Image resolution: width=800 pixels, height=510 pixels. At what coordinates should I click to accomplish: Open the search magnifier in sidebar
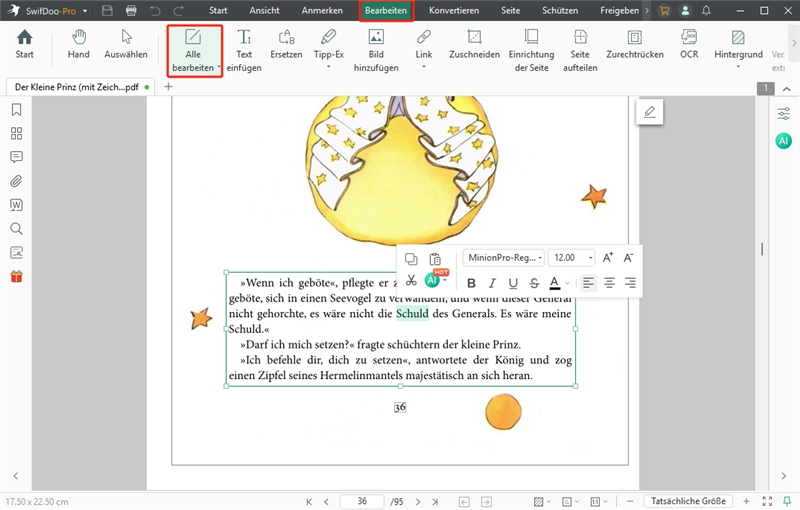point(16,228)
